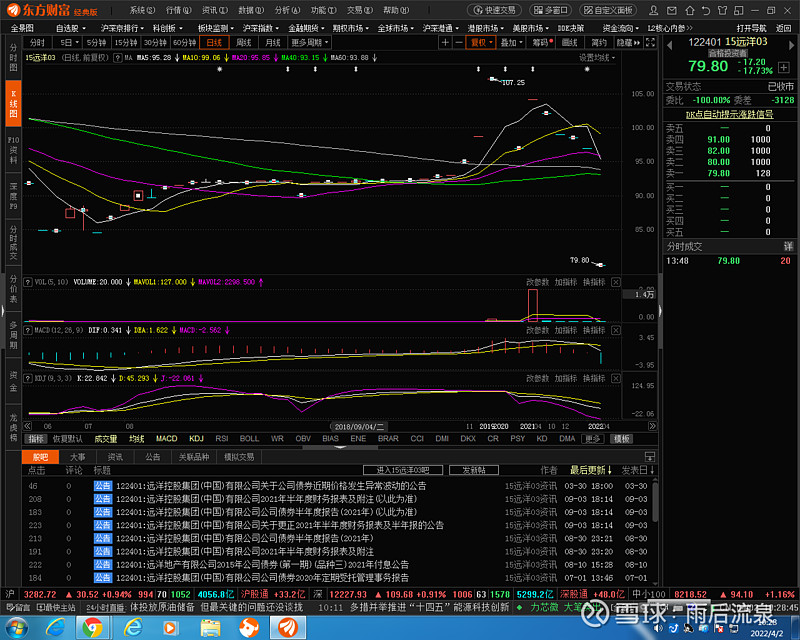Open 港股市场 dropdown menu
The image size is (800, 640).
point(486,28)
